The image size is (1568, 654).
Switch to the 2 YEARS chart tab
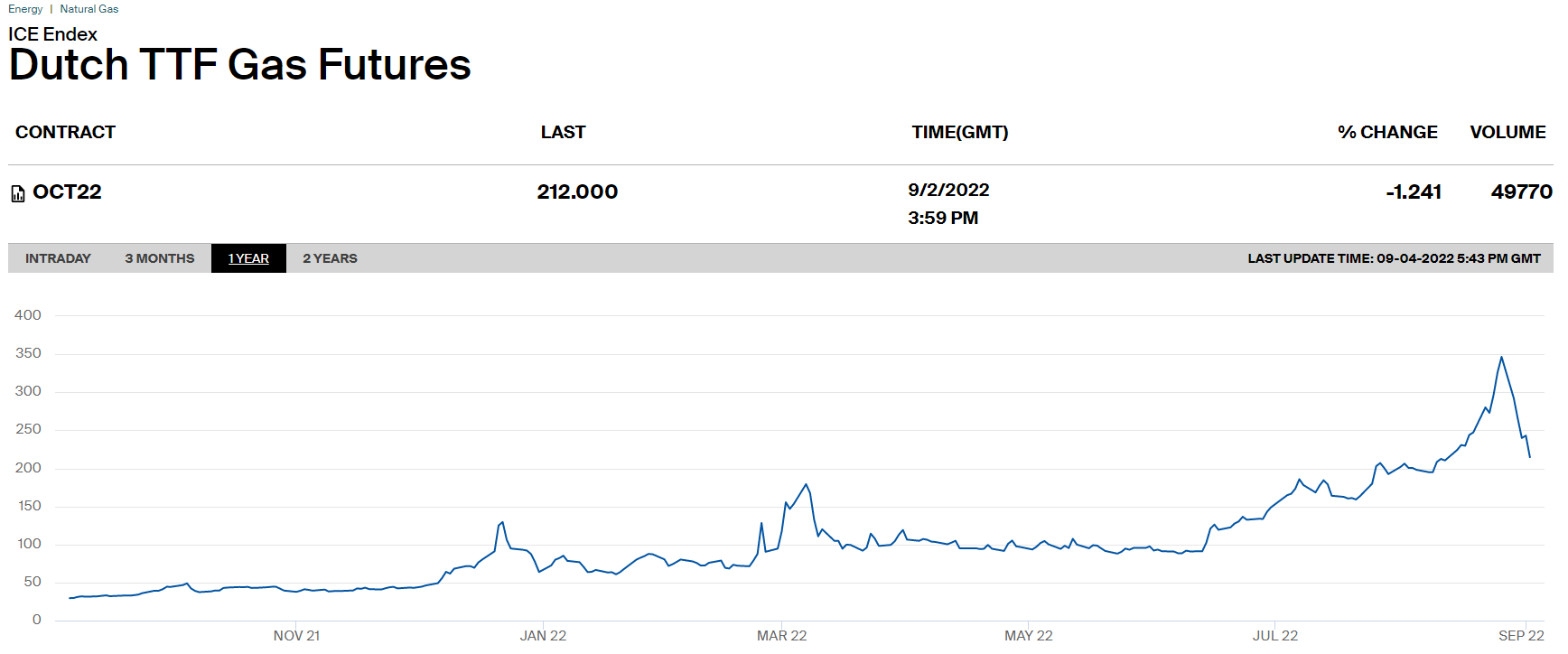330,258
